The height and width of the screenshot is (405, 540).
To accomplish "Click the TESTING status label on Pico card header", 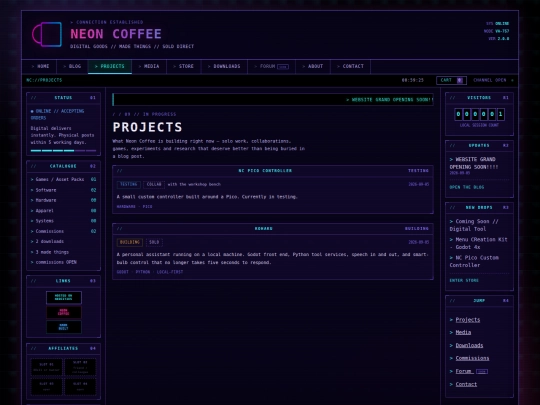I will point(418,171).
